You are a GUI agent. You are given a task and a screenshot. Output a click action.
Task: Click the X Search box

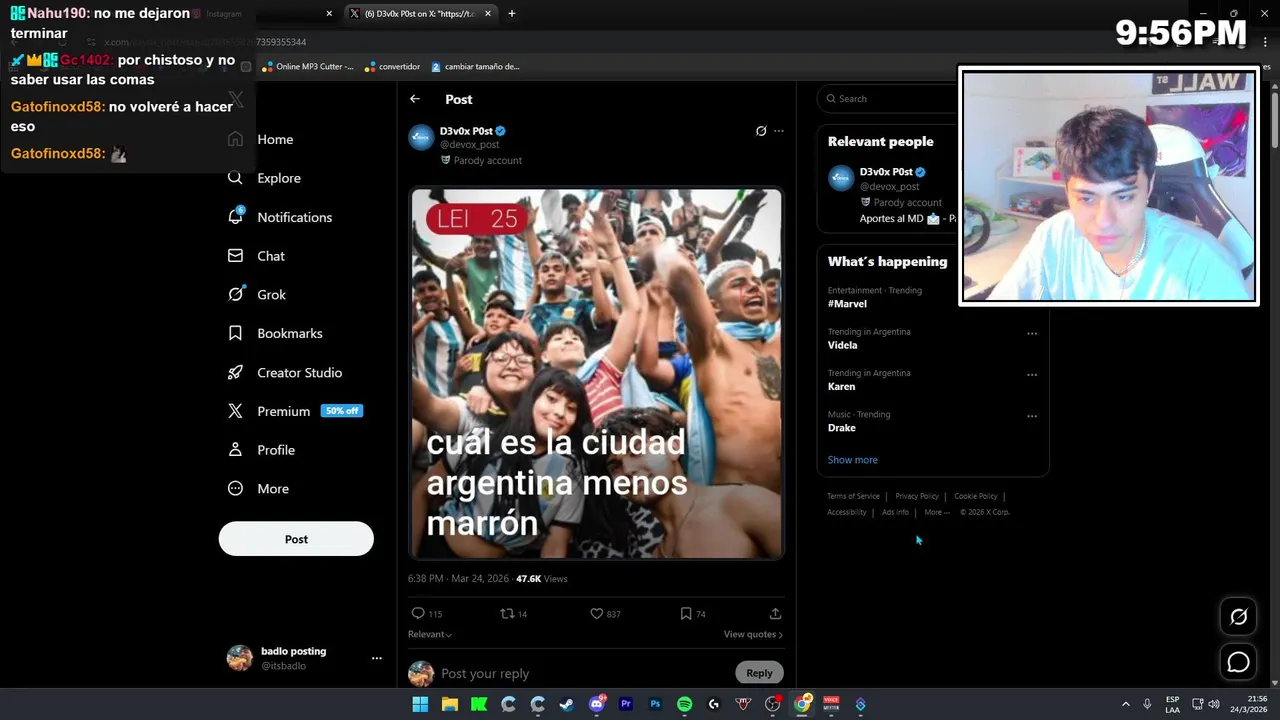click(890, 98)
